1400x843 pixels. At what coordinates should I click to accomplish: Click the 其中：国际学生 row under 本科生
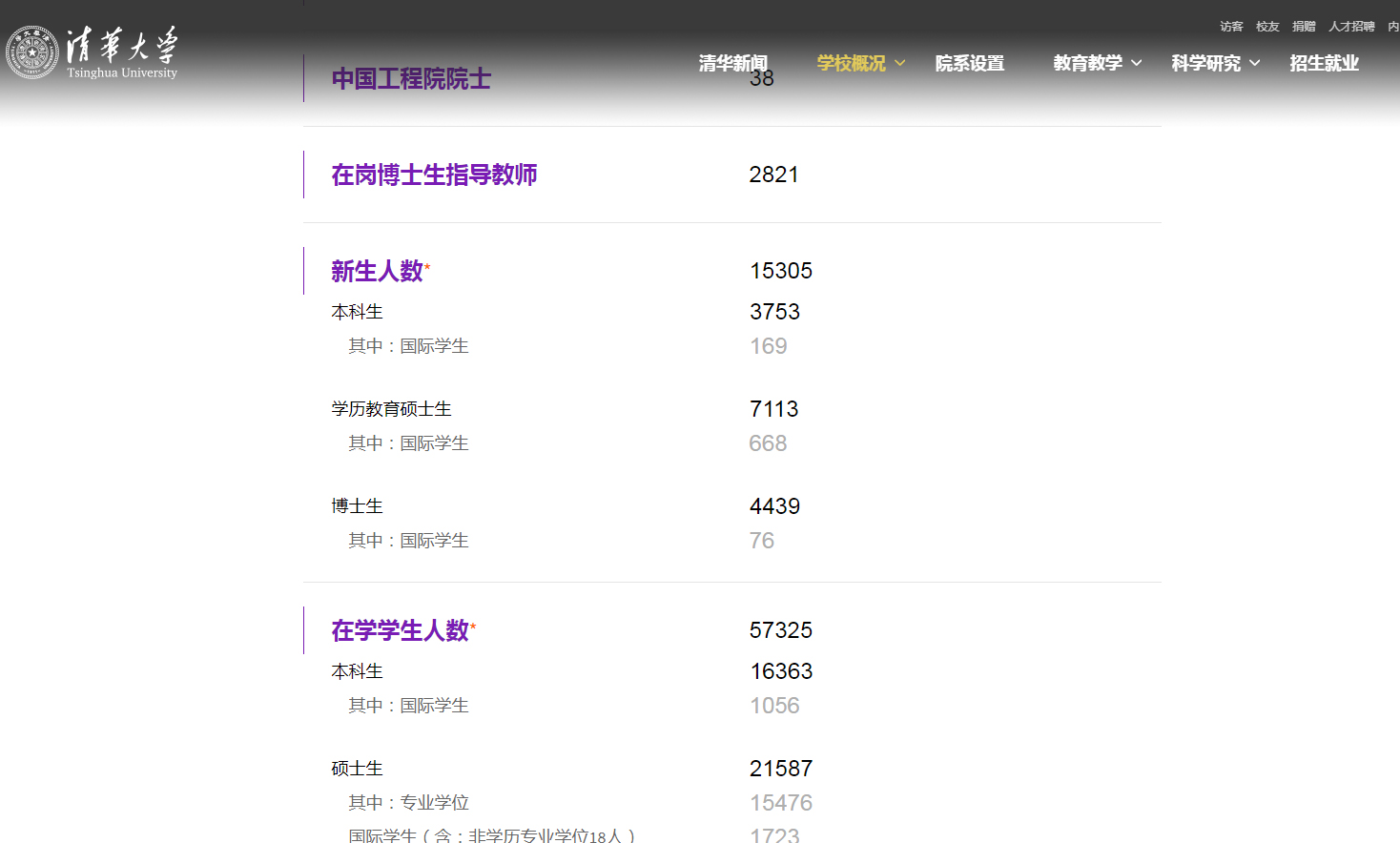click(x=407, y=345)
